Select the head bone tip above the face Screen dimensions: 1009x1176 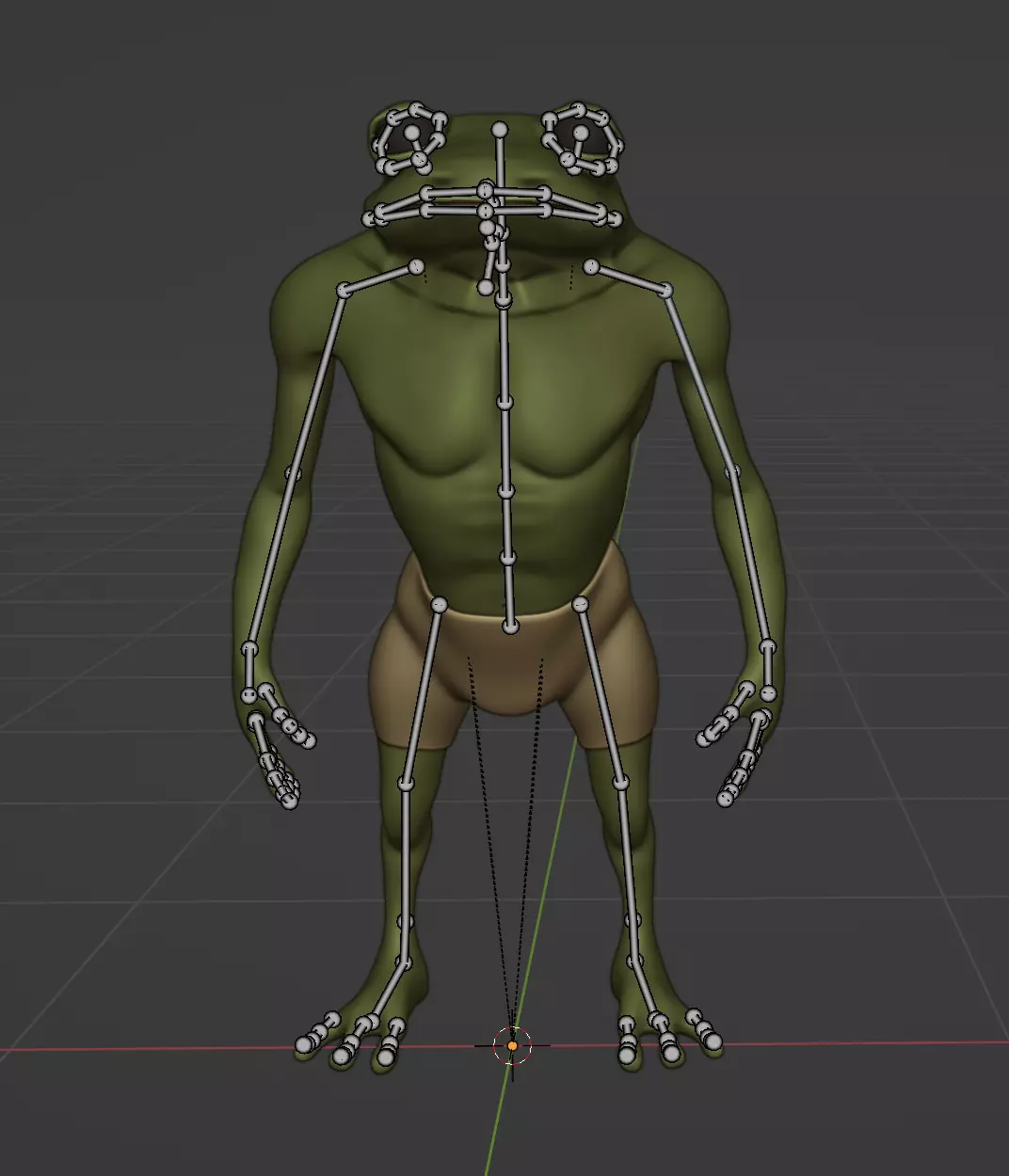[501, 129]
